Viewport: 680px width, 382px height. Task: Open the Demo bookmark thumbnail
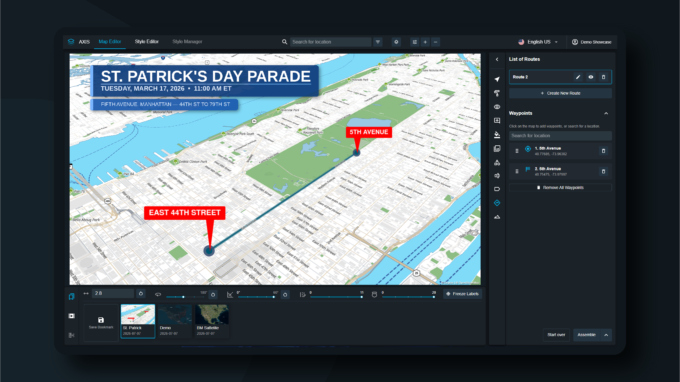click(x=175, y=321)
